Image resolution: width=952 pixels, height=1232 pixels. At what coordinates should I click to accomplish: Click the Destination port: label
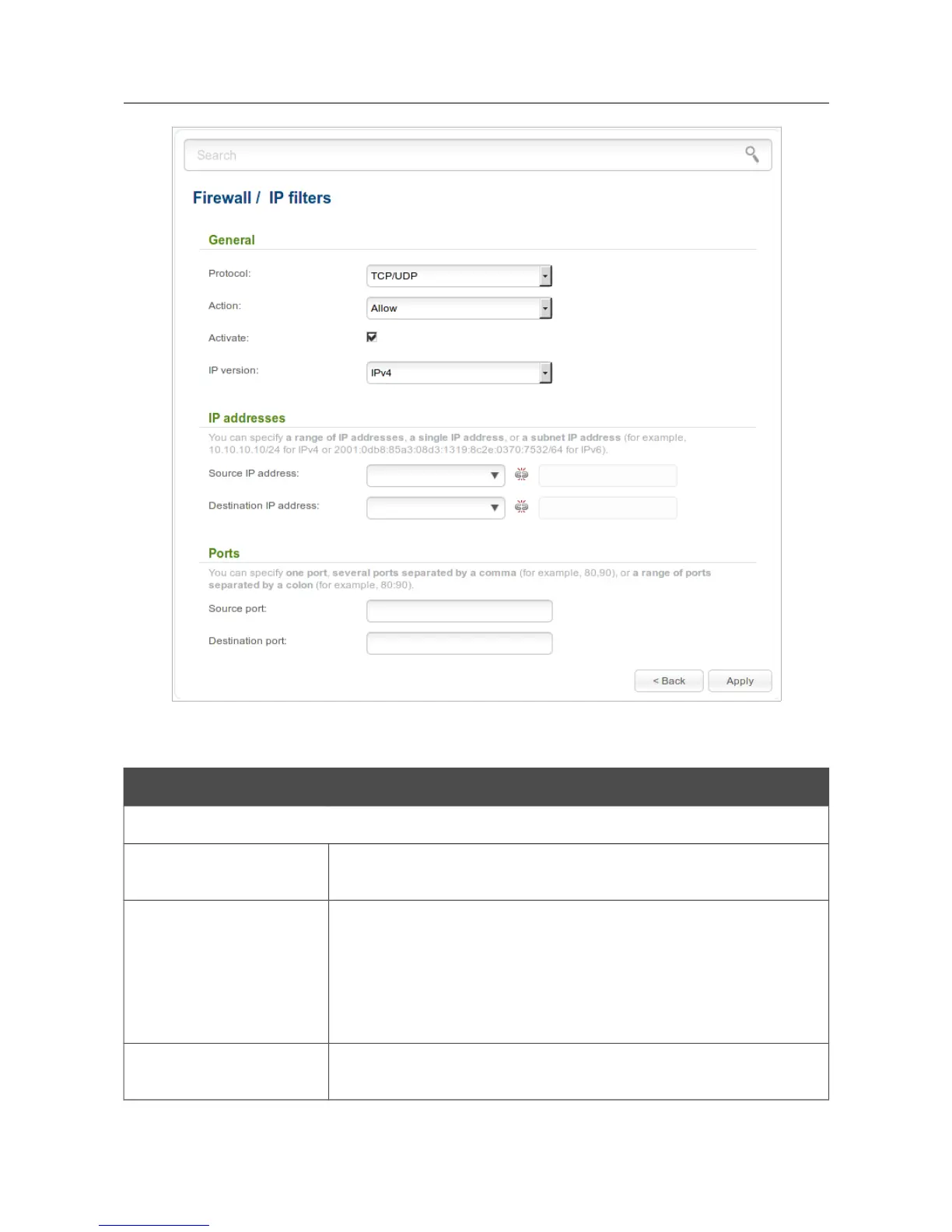(247, 641)
